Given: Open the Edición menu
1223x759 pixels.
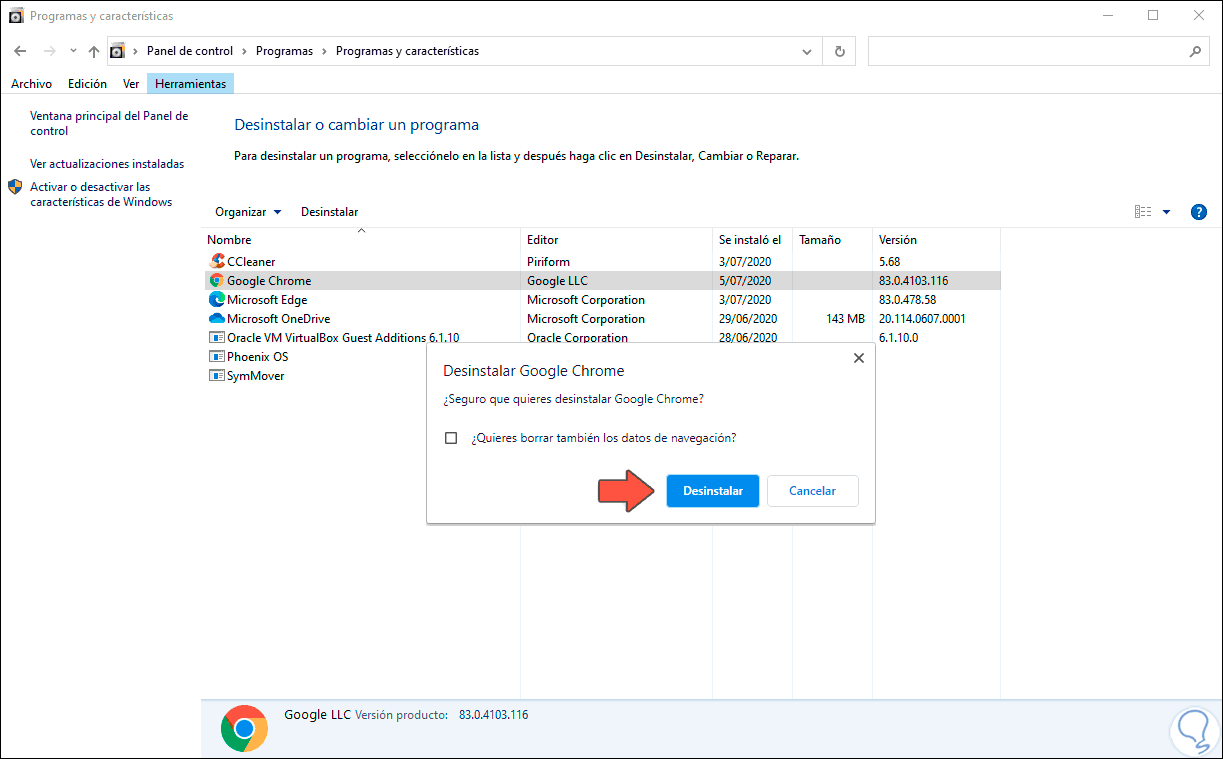Looking at the screenshot, I should point(87,84).
